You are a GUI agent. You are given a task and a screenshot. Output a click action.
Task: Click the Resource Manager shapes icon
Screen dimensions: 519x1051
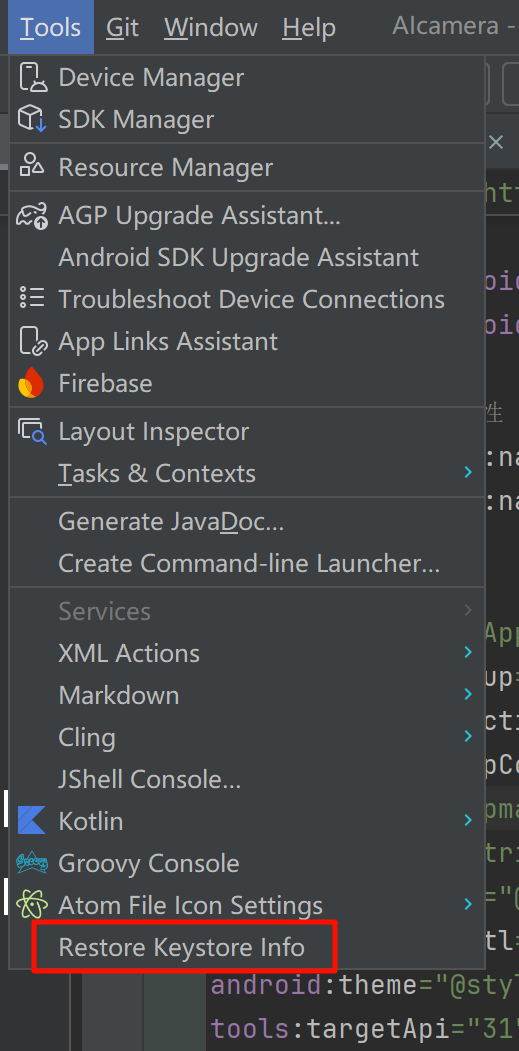(32, 167)
